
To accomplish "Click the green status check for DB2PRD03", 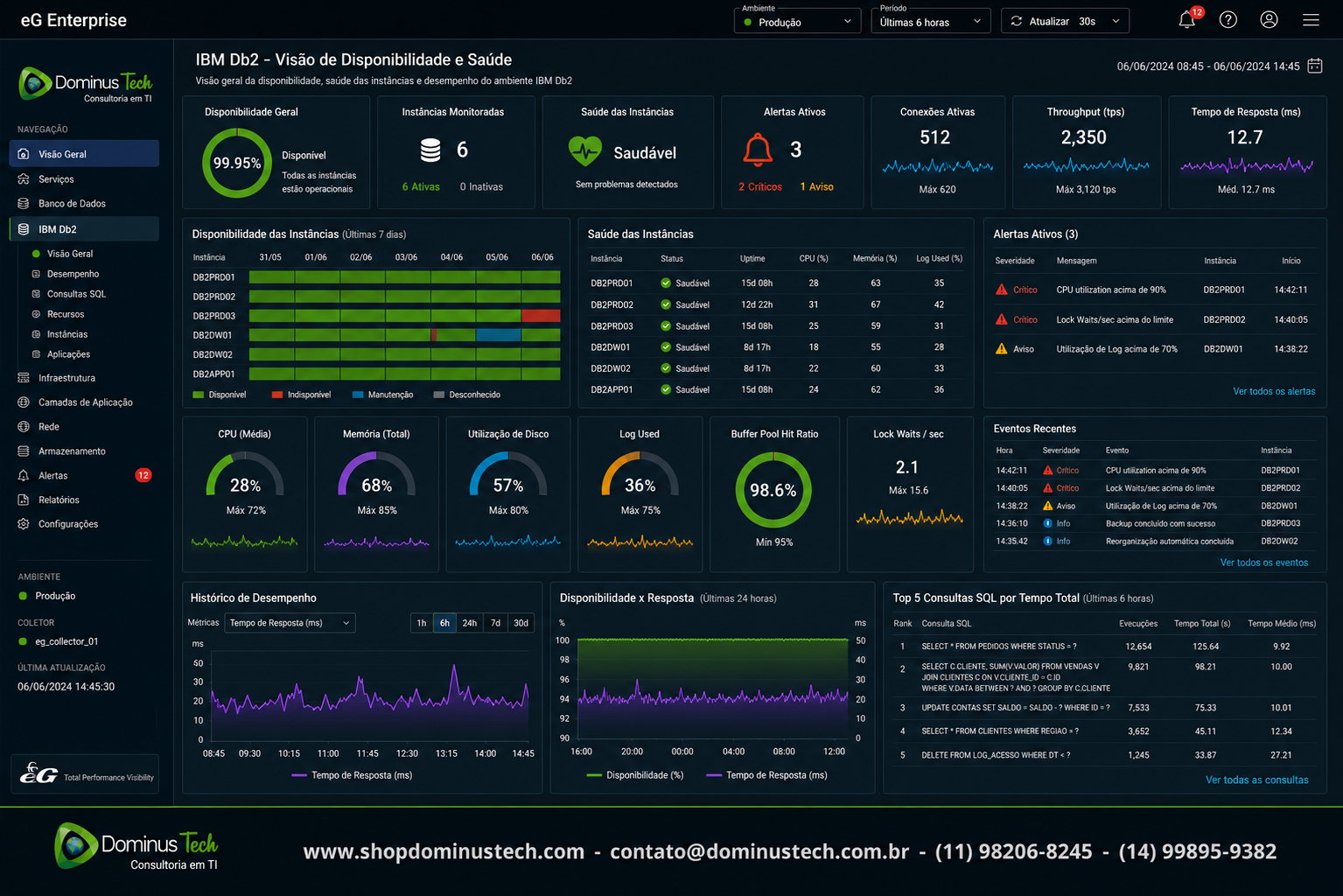I will coord(666,325).
